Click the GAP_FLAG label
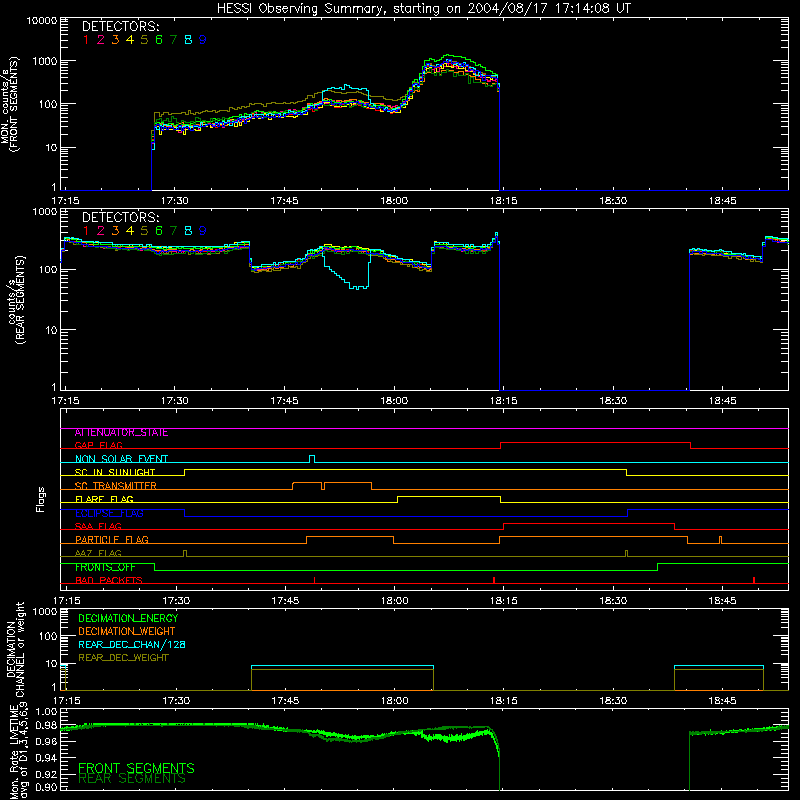The image size is (800, 800). click(x=98, y=445)
